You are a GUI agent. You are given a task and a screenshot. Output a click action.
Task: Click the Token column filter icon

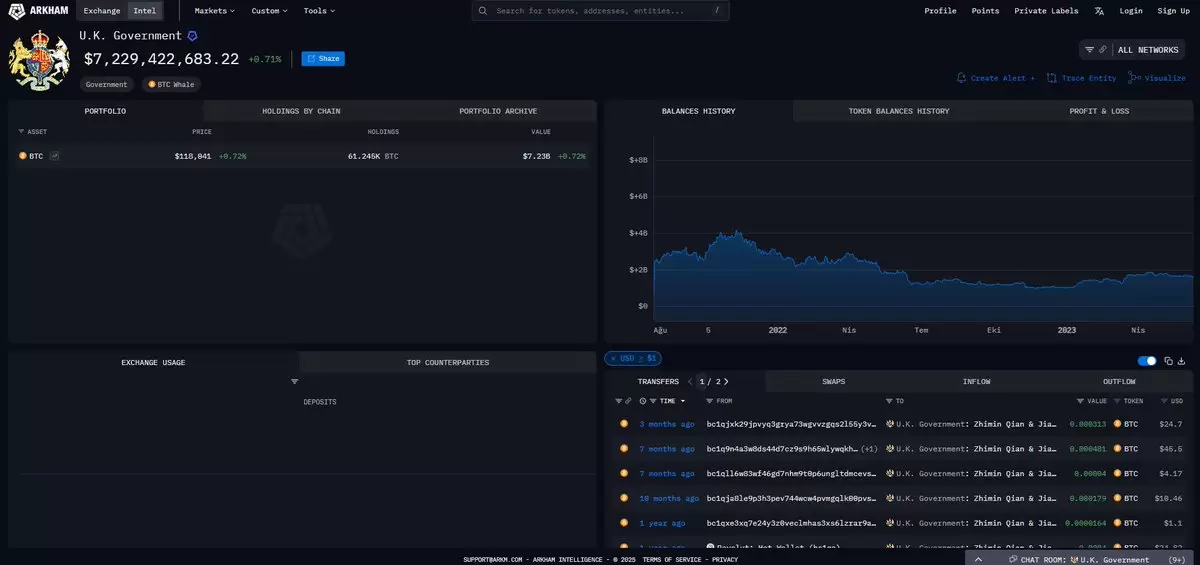click(1117, 401)
